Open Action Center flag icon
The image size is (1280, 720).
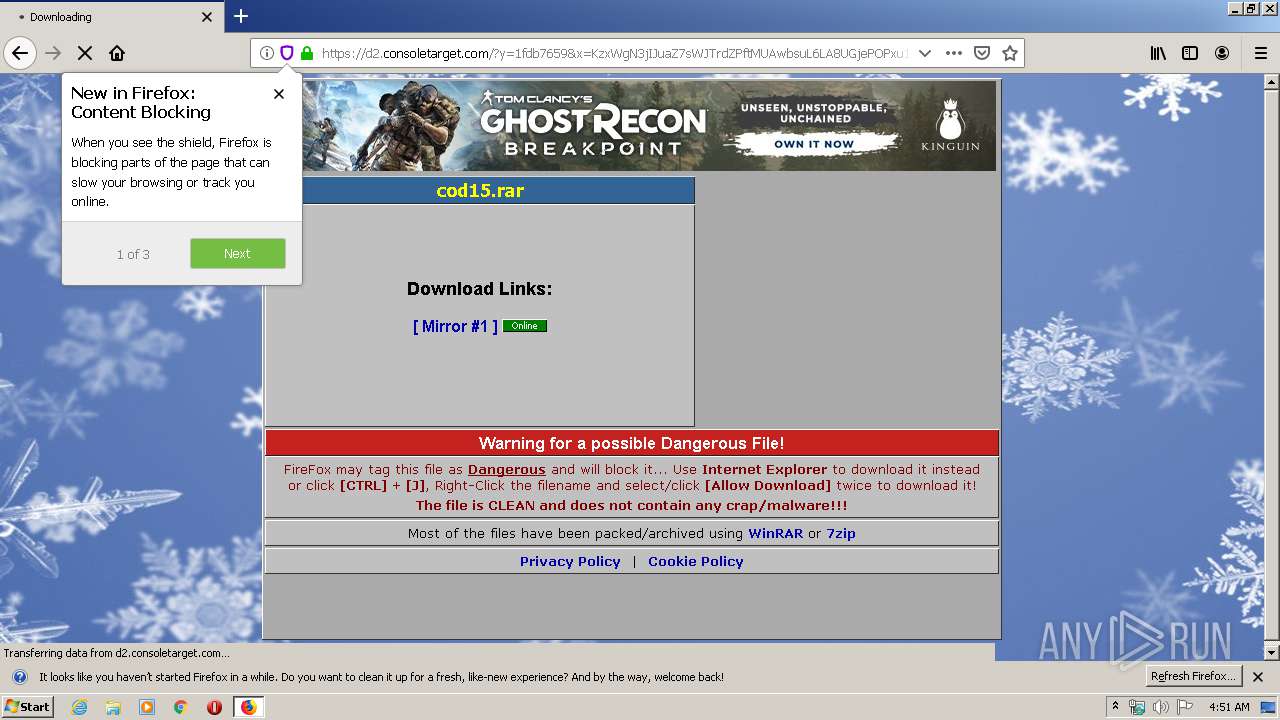(1186, 707)
